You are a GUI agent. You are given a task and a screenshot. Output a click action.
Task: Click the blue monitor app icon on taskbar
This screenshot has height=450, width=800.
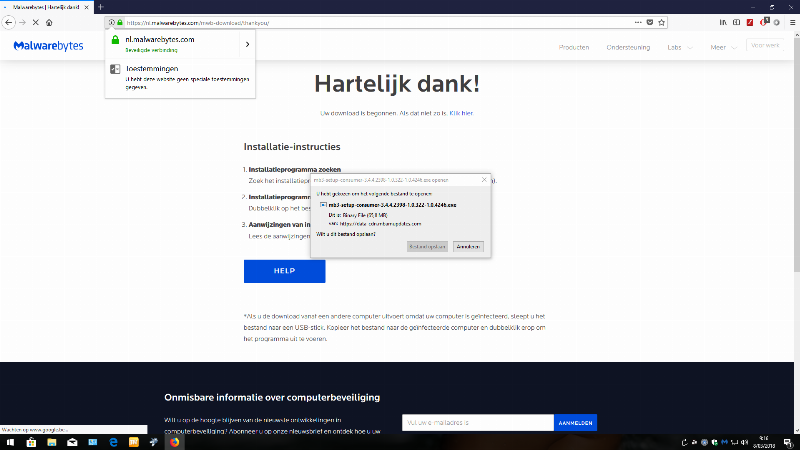(92, 442)
